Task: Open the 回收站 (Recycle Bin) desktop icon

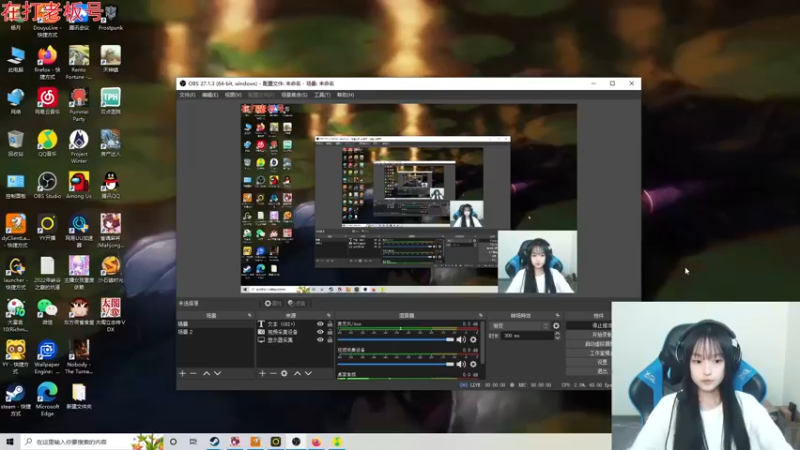Action: tap(15, 143)
